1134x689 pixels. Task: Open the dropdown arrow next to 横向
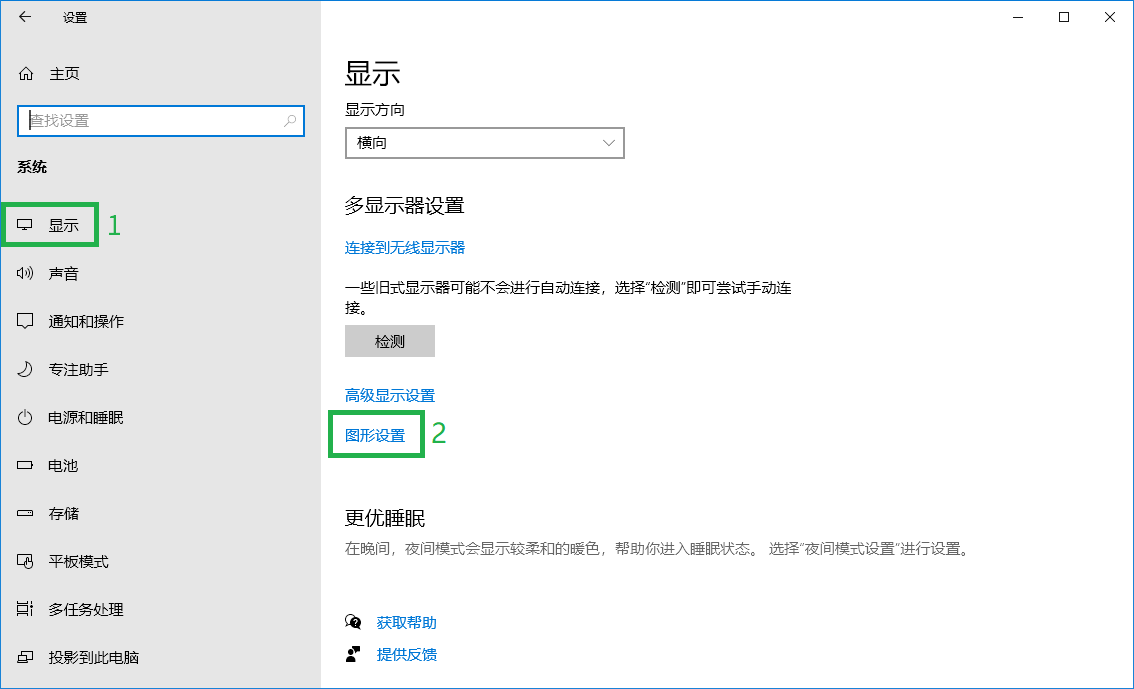[x=608, y=143]
